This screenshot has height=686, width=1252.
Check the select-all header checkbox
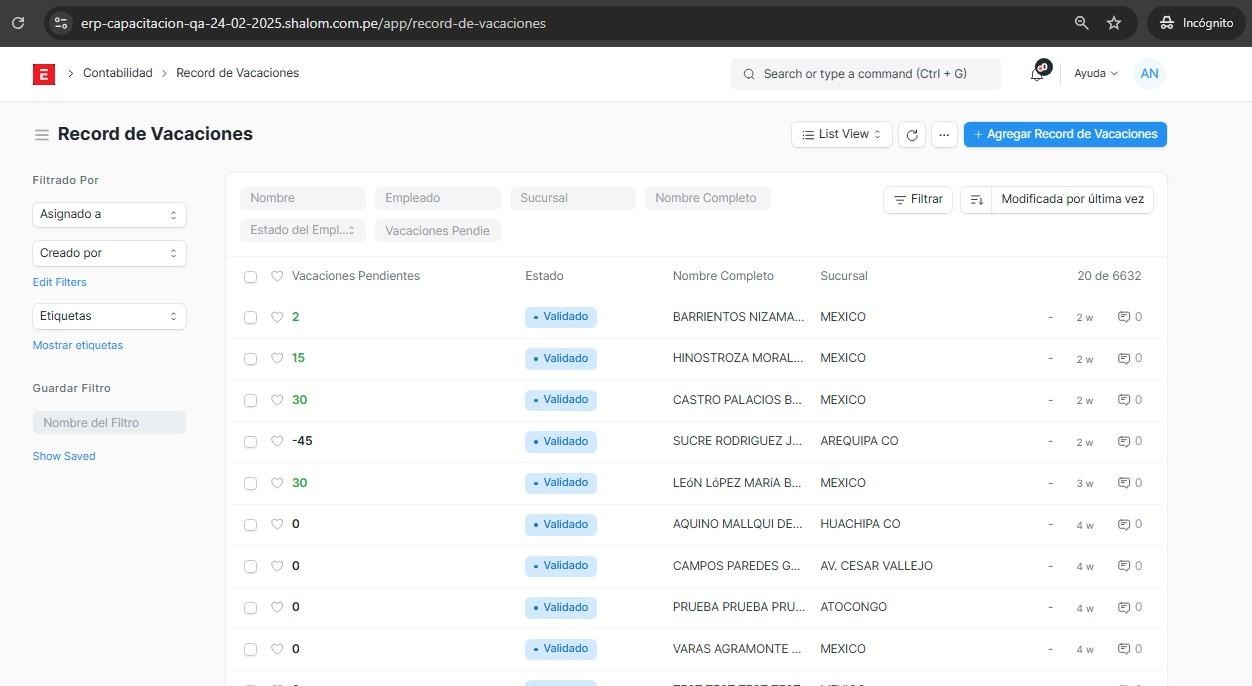[x=250, y=277]
